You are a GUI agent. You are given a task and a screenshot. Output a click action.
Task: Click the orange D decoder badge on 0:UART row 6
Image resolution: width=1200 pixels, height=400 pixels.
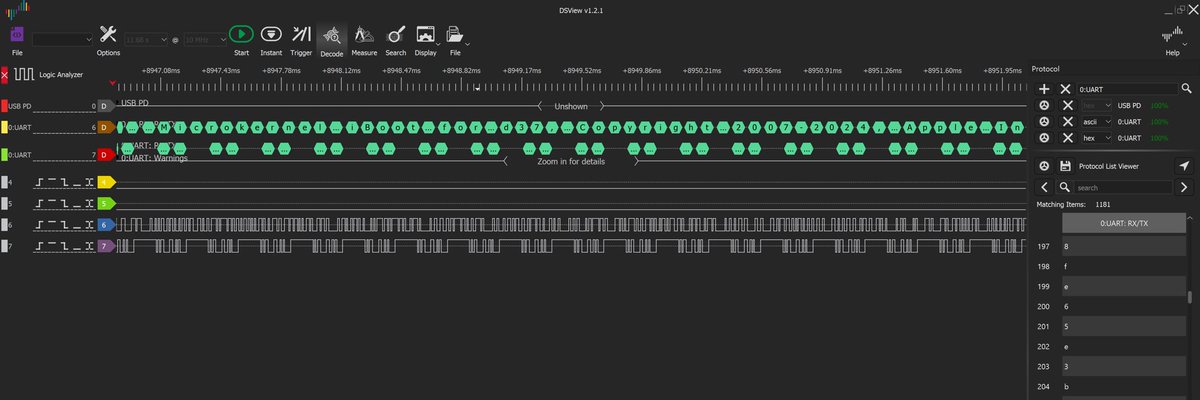[106, 127]
